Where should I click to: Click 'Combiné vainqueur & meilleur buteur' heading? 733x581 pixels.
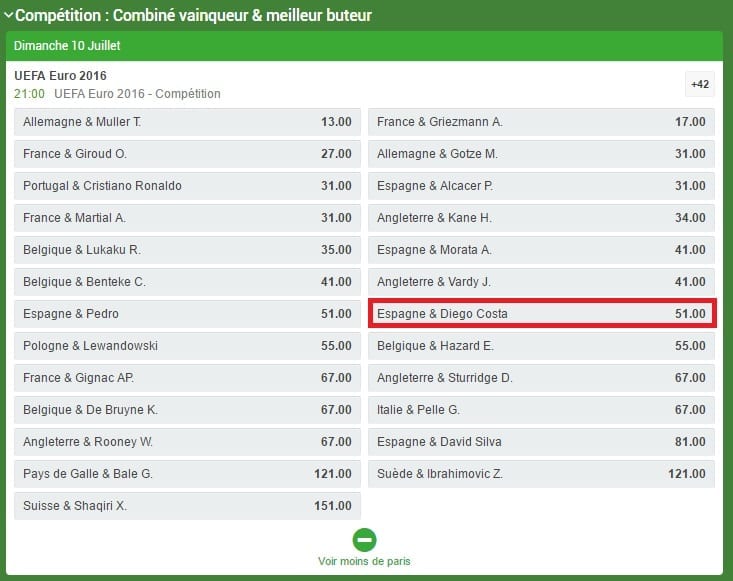click(242, 15)
